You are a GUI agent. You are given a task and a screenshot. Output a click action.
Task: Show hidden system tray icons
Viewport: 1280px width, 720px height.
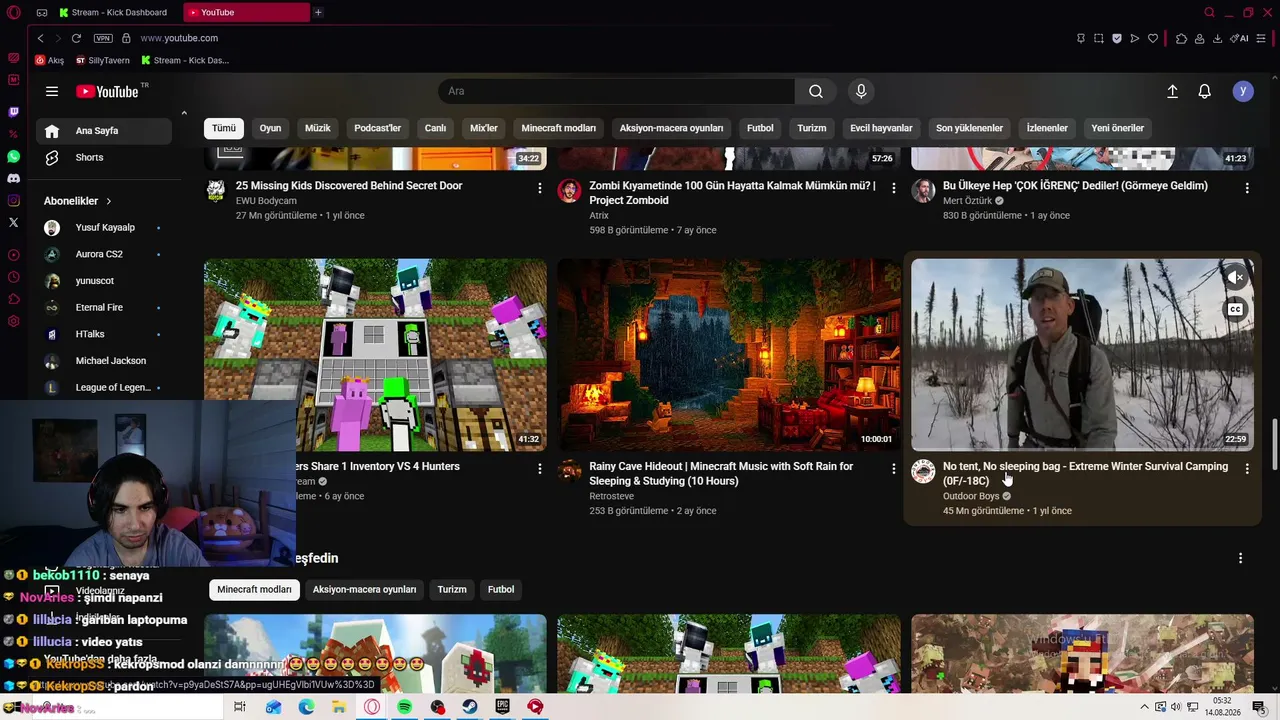(1145, 707)
